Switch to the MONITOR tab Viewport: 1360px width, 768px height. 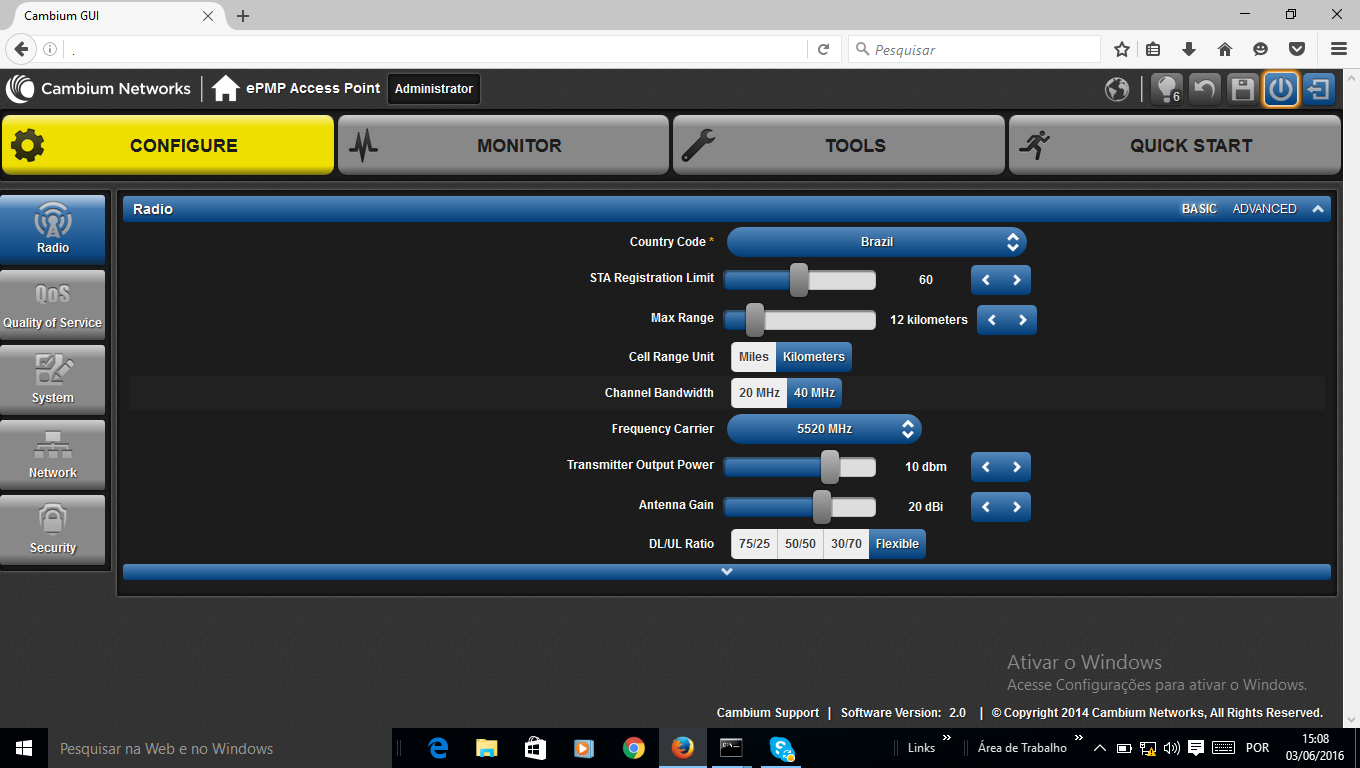(x=503, y=145)
